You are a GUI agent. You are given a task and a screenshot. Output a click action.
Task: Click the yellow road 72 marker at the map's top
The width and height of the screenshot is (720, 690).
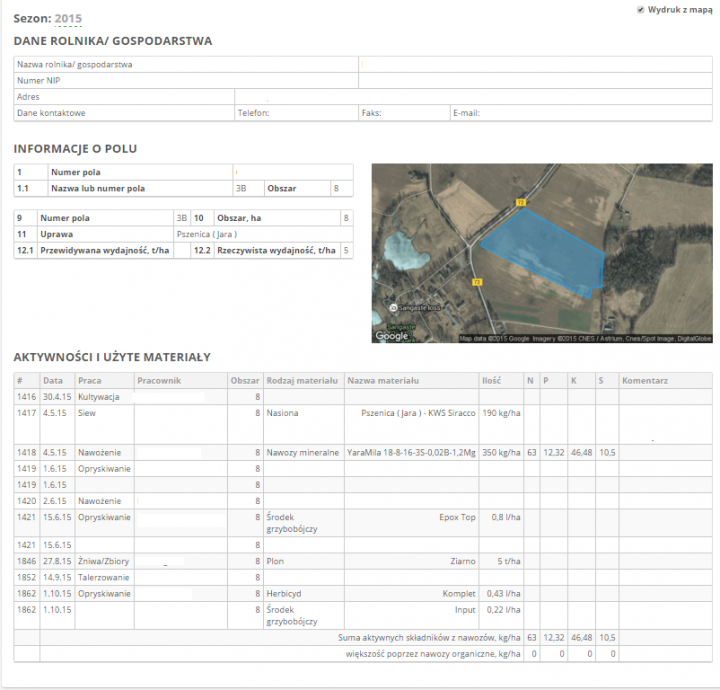click(x=520, y=202)
